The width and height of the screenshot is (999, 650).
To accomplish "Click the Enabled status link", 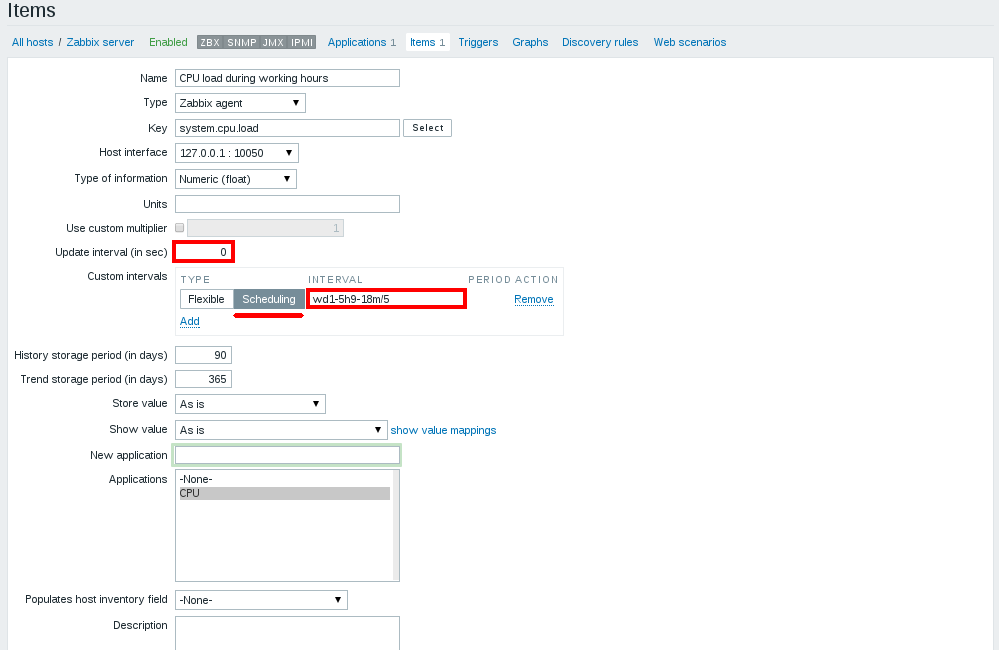I will (168, 42).
